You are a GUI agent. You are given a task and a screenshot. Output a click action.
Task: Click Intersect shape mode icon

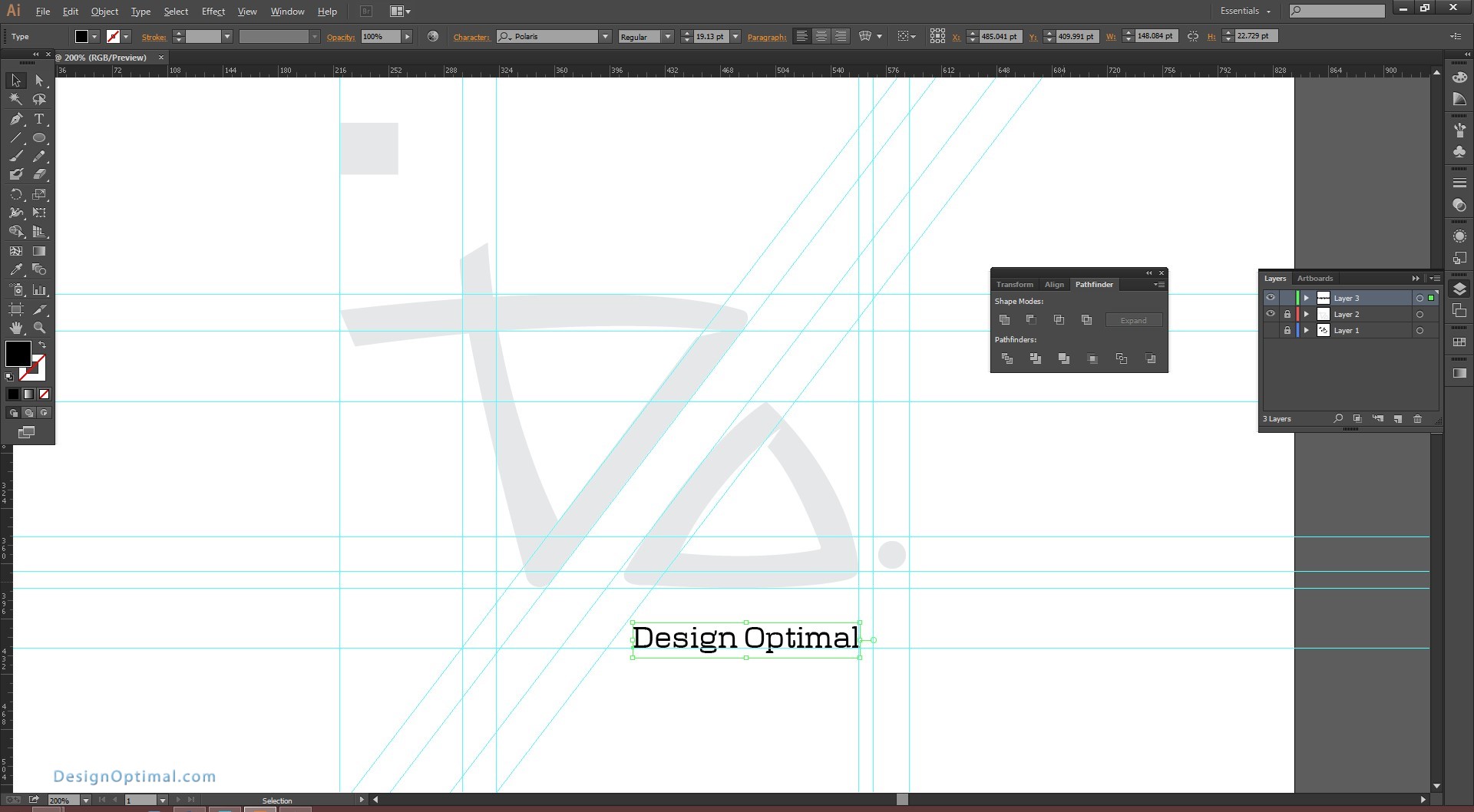click(1059, 320)
